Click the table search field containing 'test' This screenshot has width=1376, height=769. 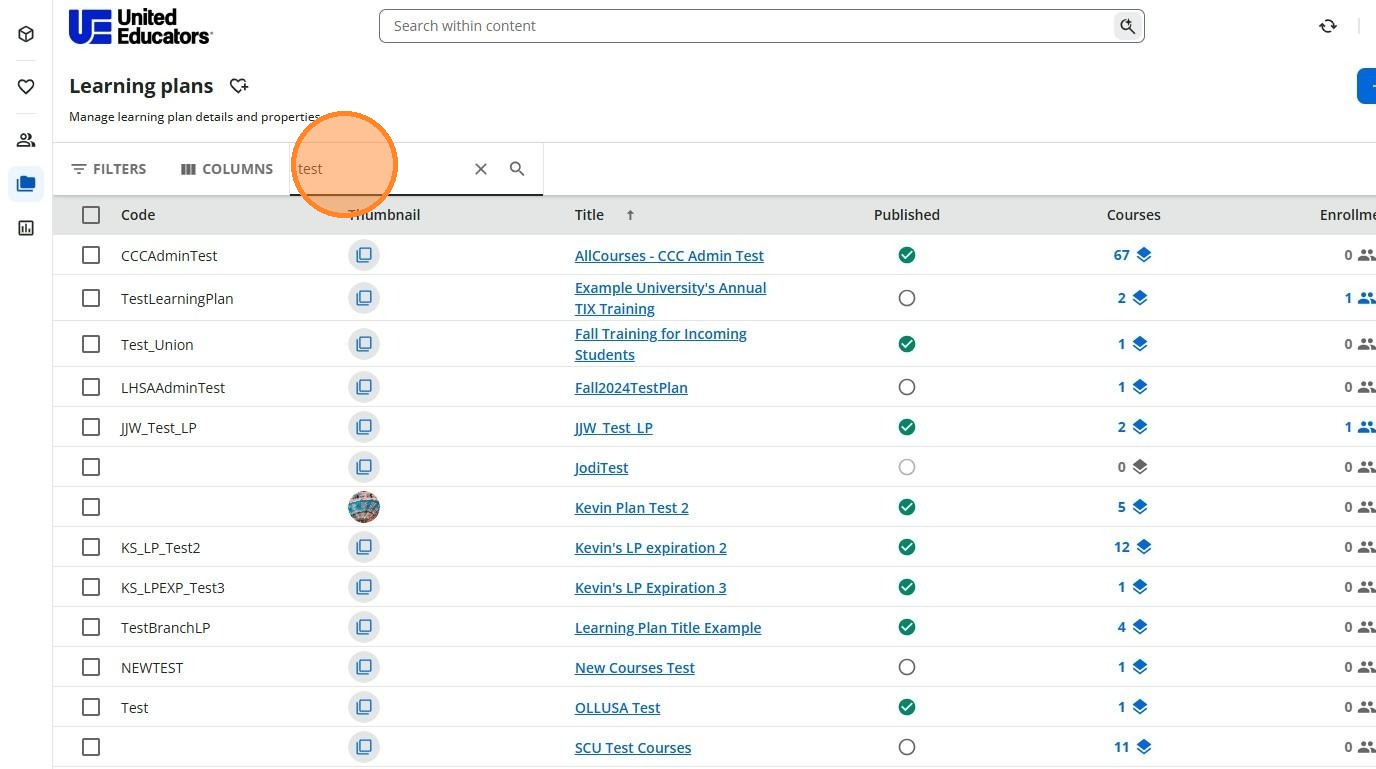[x=380, y=169]
